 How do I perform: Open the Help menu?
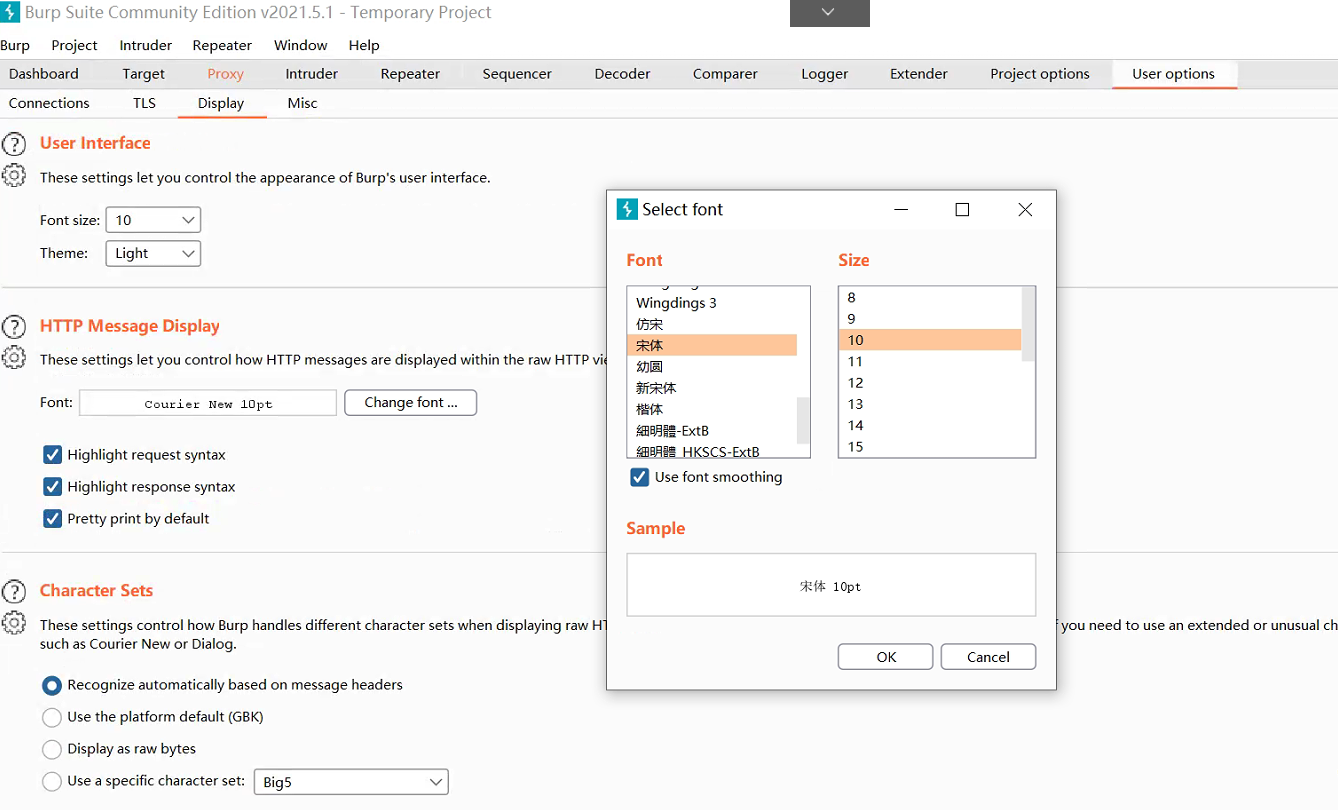tap(364, 45)
